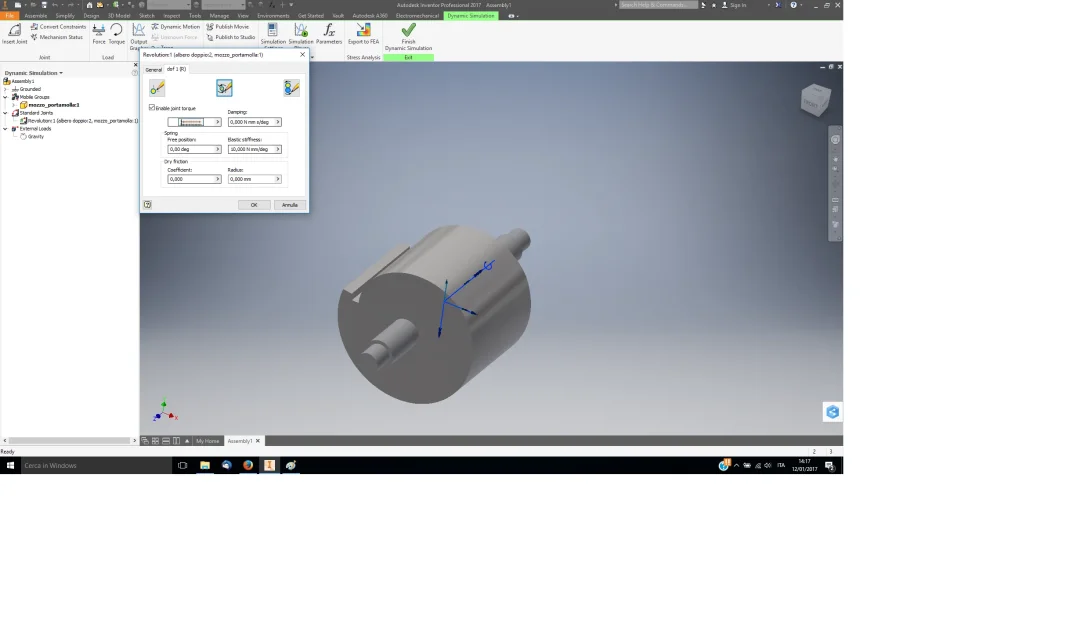Click the Edit joint torque icon
The height and width of the screenshot is (640, 1091).
pyautogui.click(x=224, y=88)
